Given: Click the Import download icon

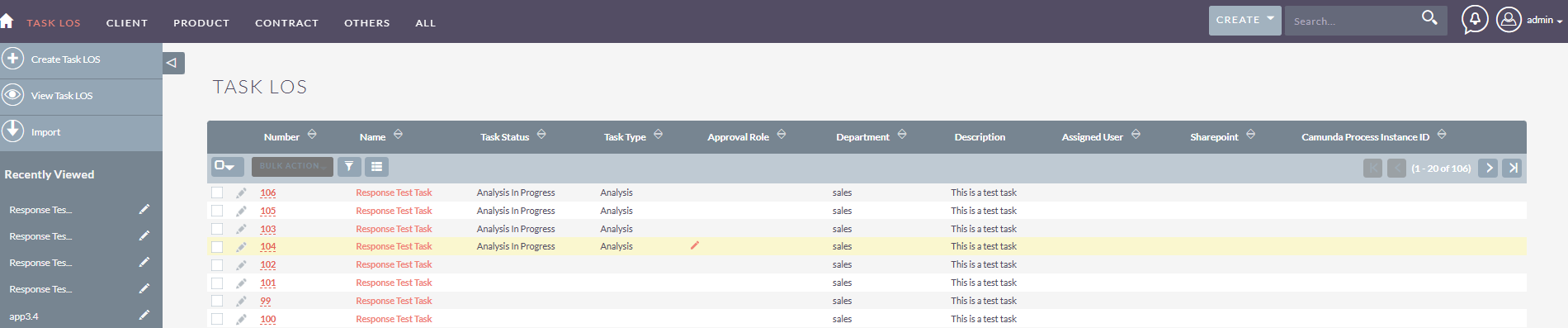Looking at the screenshot, I should pos(12,131).
